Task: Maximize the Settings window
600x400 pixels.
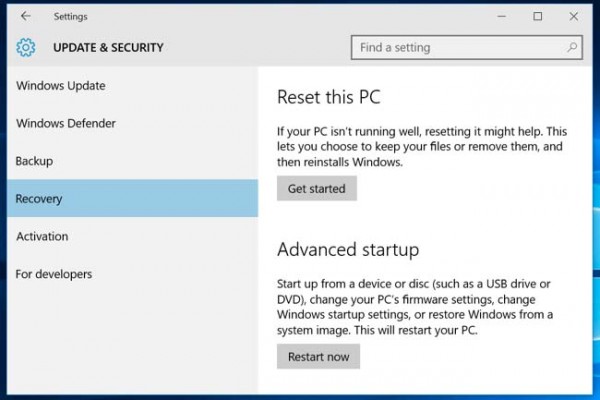Action: click(x=538, y=16)
